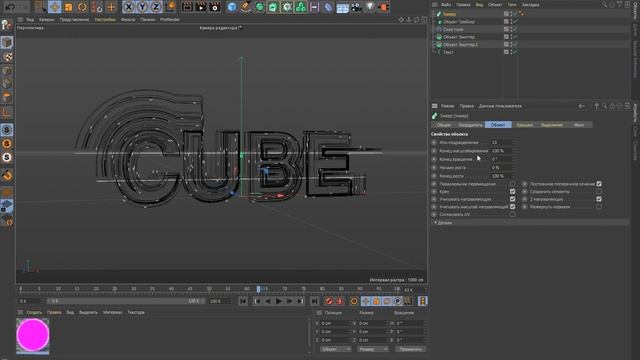The height and width of the screenshot is (360, 640).
Task: Add a Cube primitive from toolbar
Action: pos(232,7)
